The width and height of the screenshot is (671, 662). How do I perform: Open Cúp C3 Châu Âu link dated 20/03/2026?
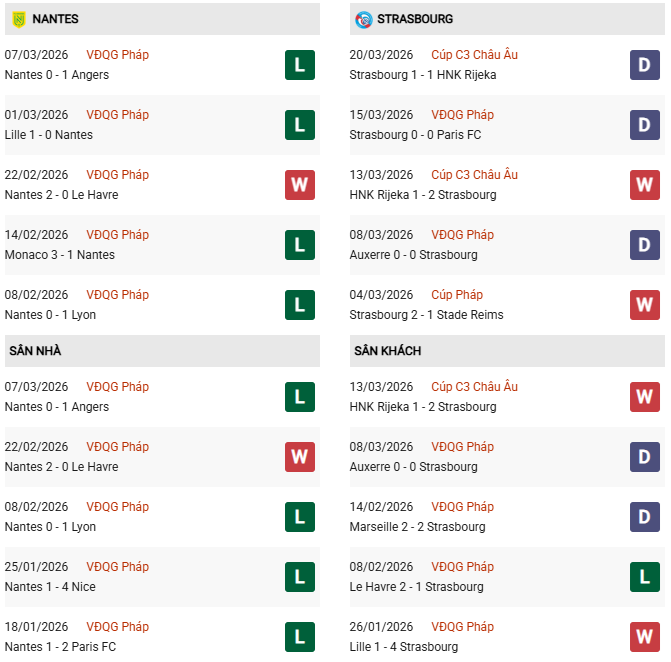tap(474, 54)
